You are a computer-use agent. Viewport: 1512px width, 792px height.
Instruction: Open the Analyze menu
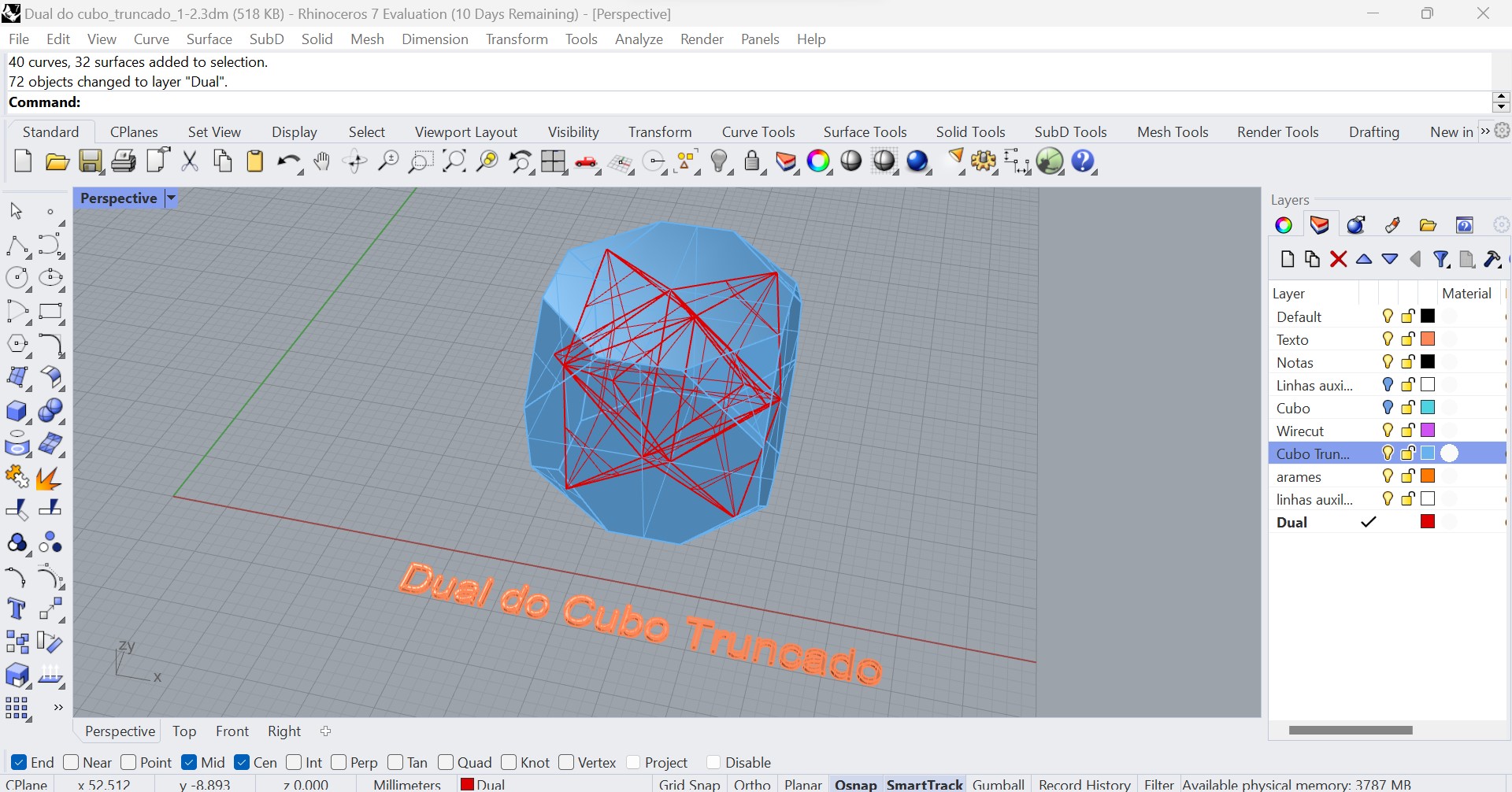point(639,39)
